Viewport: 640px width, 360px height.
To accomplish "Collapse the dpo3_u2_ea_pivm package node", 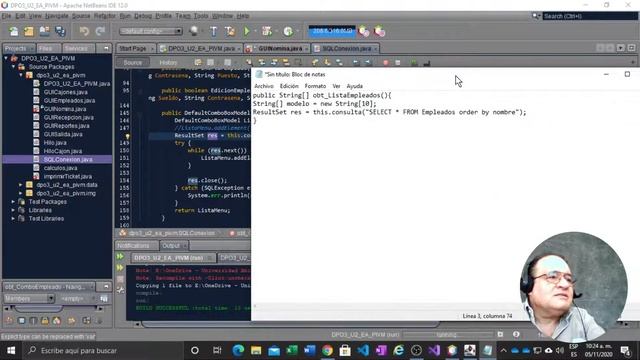I will pos(21,75).
